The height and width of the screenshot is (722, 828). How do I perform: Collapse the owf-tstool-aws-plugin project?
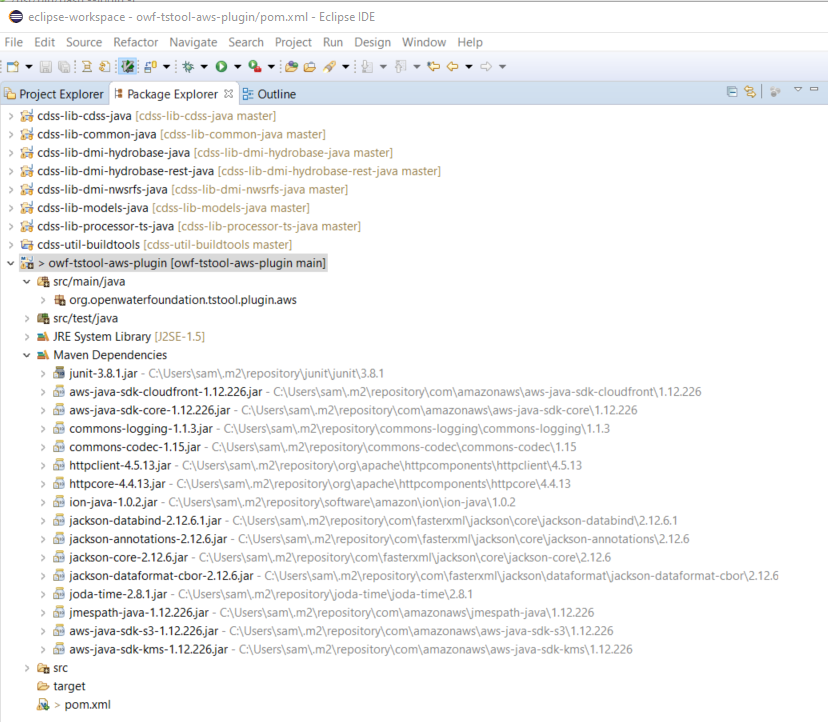[x=11, y=263]
